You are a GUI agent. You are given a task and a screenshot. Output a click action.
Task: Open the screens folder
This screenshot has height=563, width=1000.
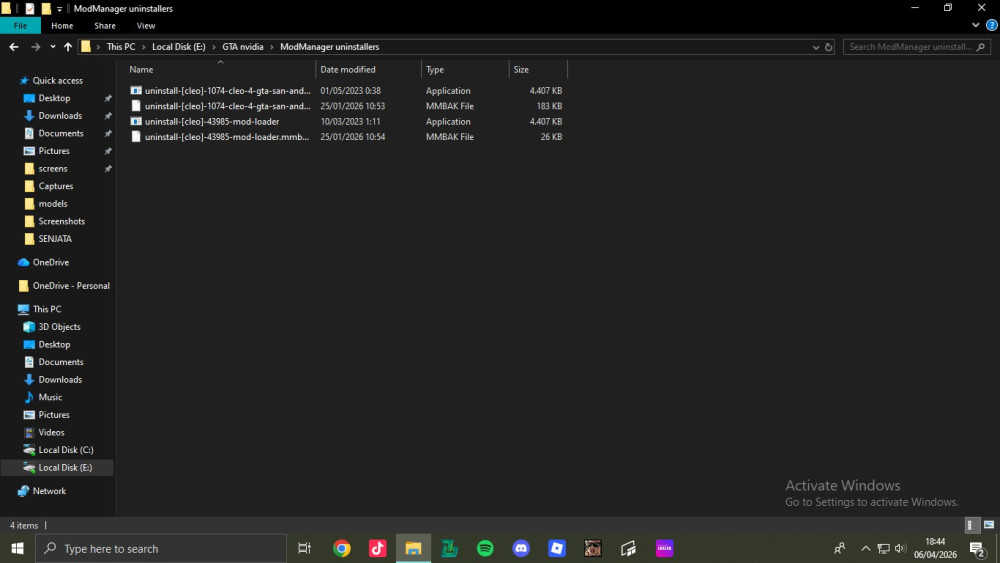53,168
